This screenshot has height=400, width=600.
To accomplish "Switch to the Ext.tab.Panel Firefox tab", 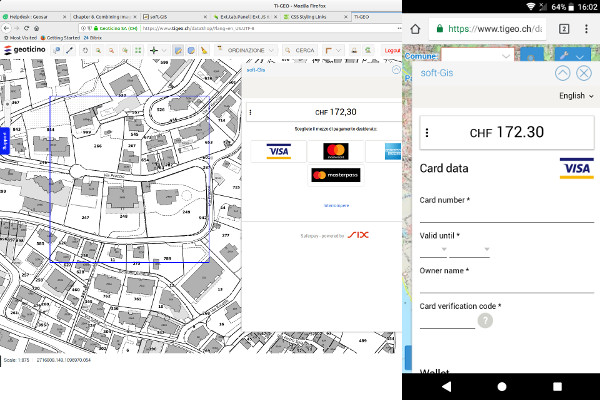I will click(x=245, y=17).
